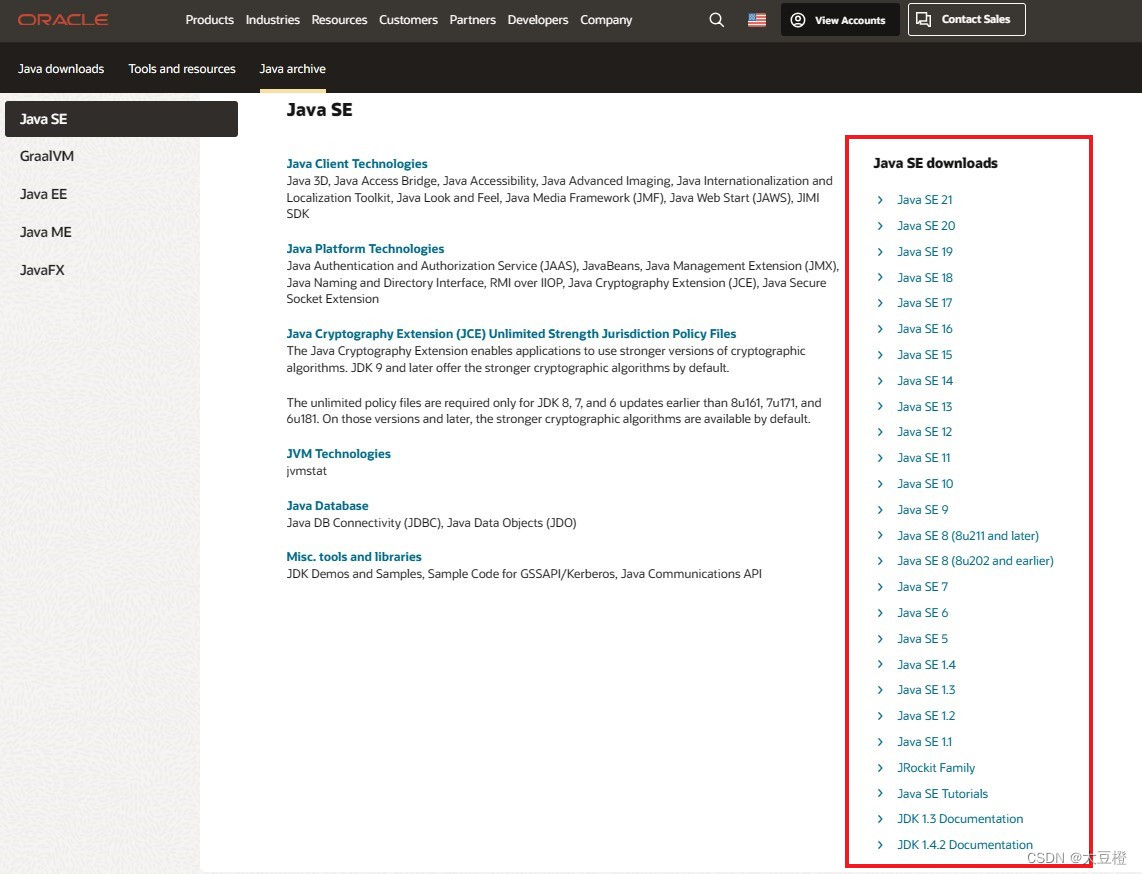Select Java downloads in the top menu
The image size is (1142, 874).
click(61, 68)
